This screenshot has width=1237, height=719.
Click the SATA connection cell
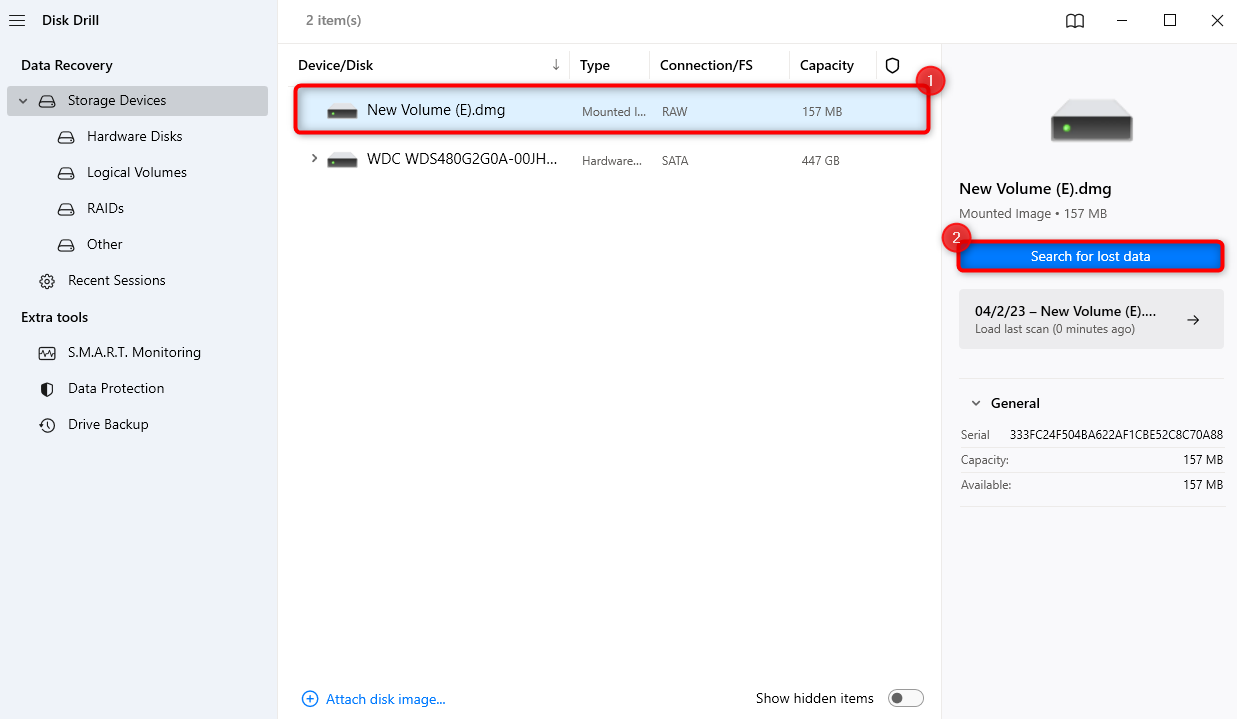click(x=675, y=161)
